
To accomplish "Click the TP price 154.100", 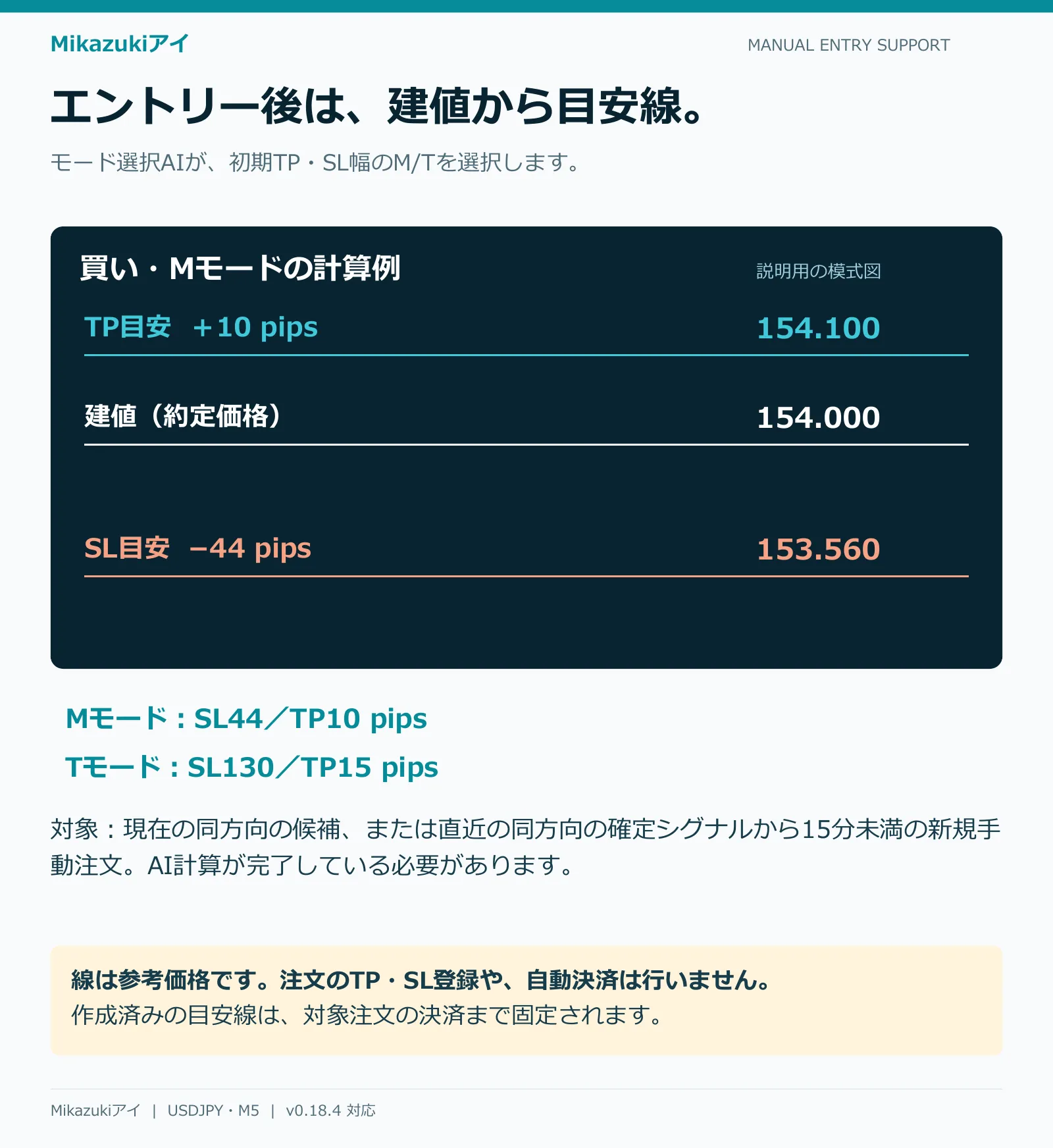I will 819,328.
